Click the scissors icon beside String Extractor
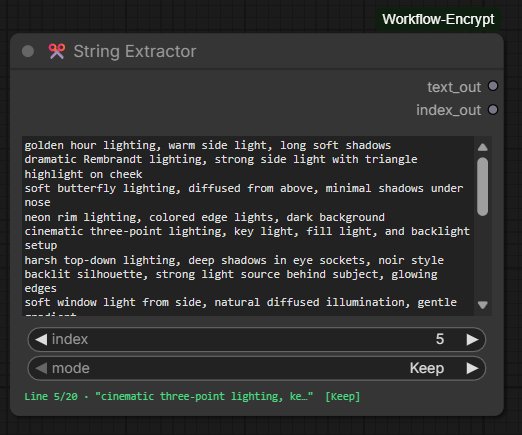Screen dimensions: 522x435 click(57, 51)
